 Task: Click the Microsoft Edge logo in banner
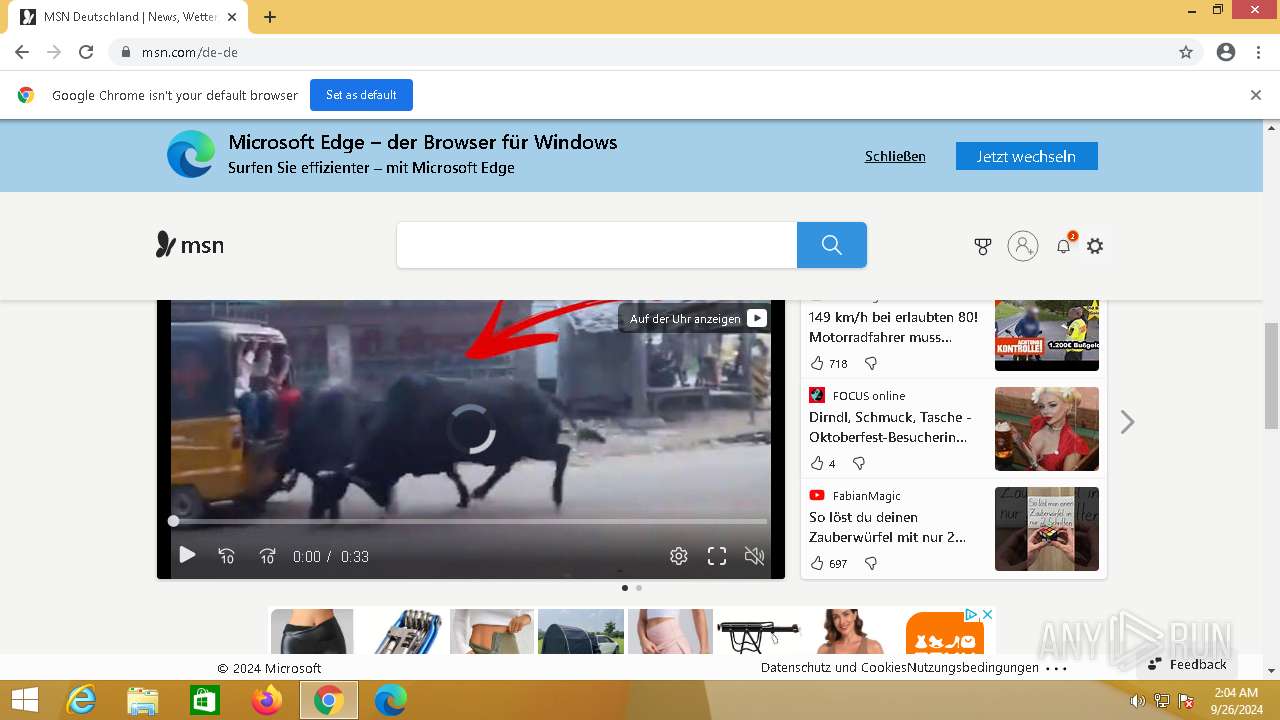coord(191,155)
